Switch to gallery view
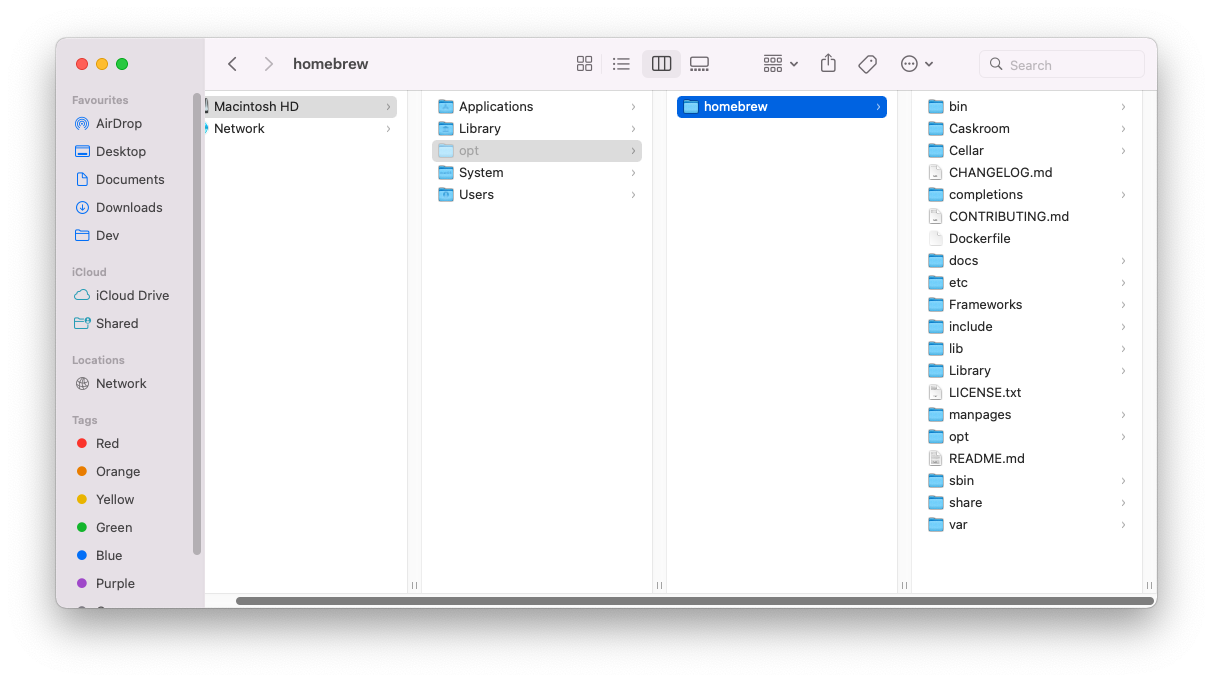Image resolution: width=1213 pixels, height=682 pixels. click(x=699, y=63)
